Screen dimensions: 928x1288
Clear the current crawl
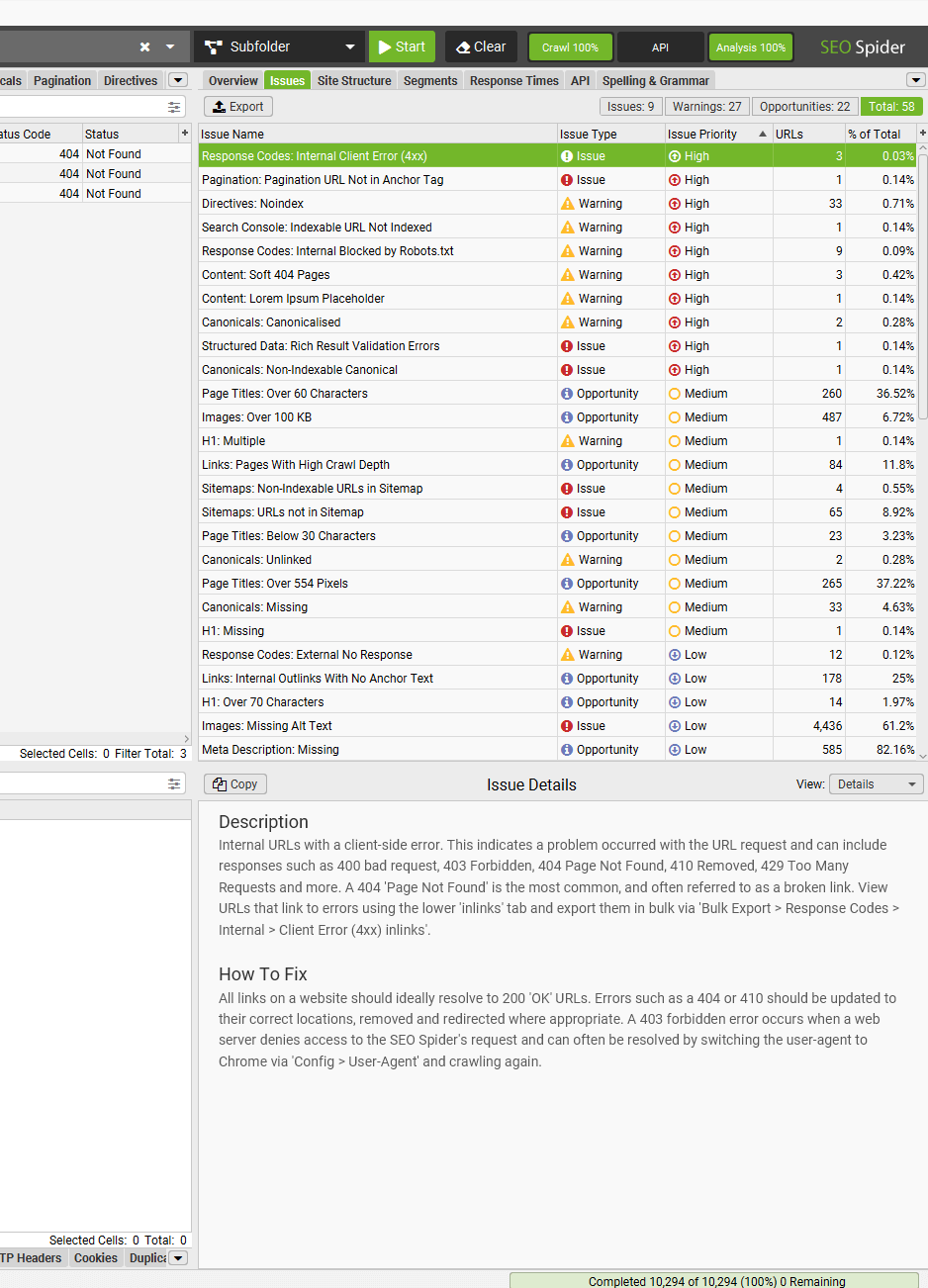tap(481, 46)
